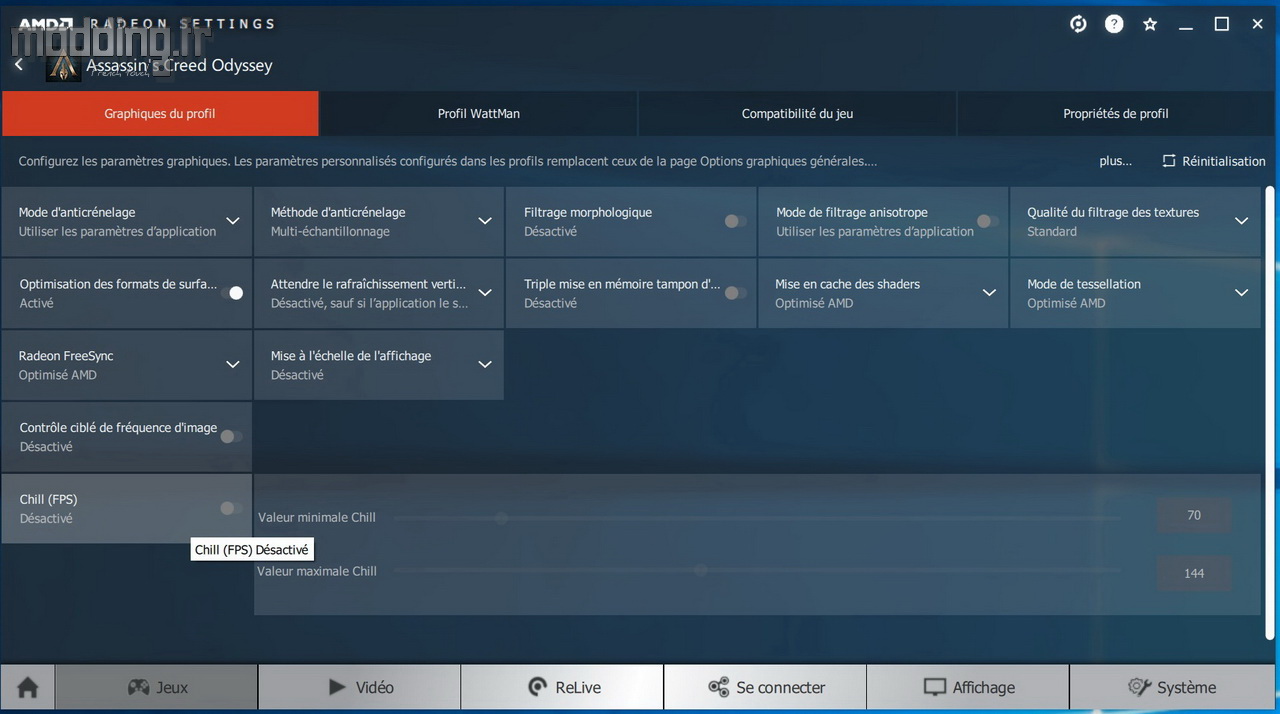Toggle Triple mise en mémoire tampon switch

(x=735, y=293)
